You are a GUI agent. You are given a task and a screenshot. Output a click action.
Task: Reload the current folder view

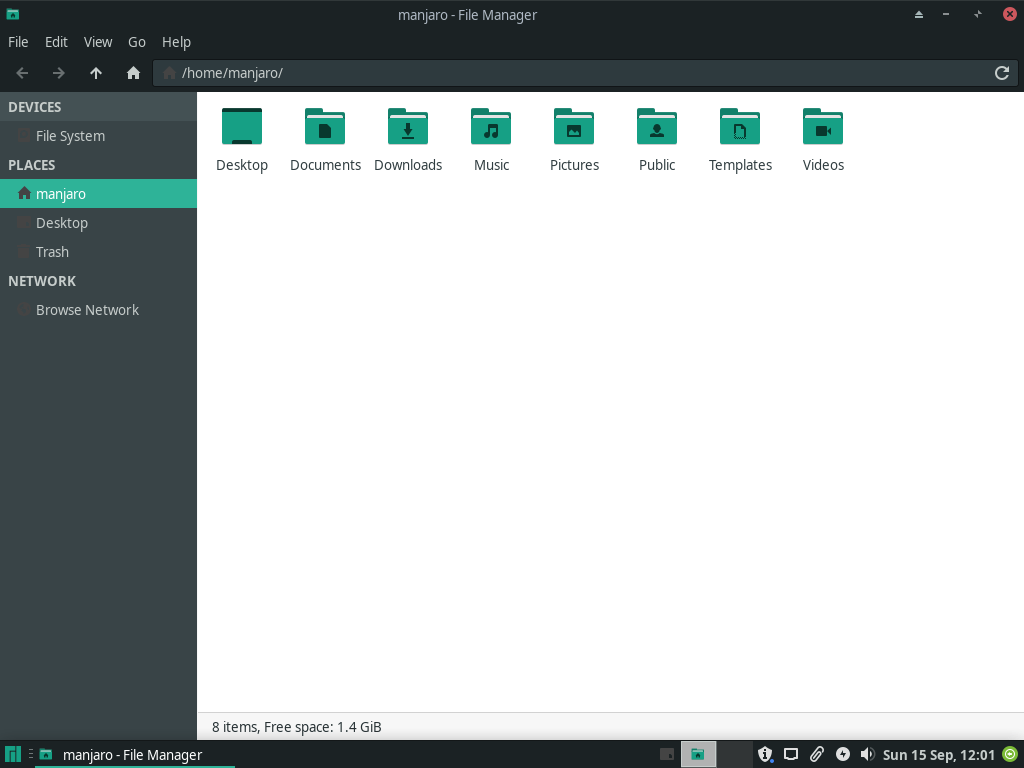coord(1002,73)
